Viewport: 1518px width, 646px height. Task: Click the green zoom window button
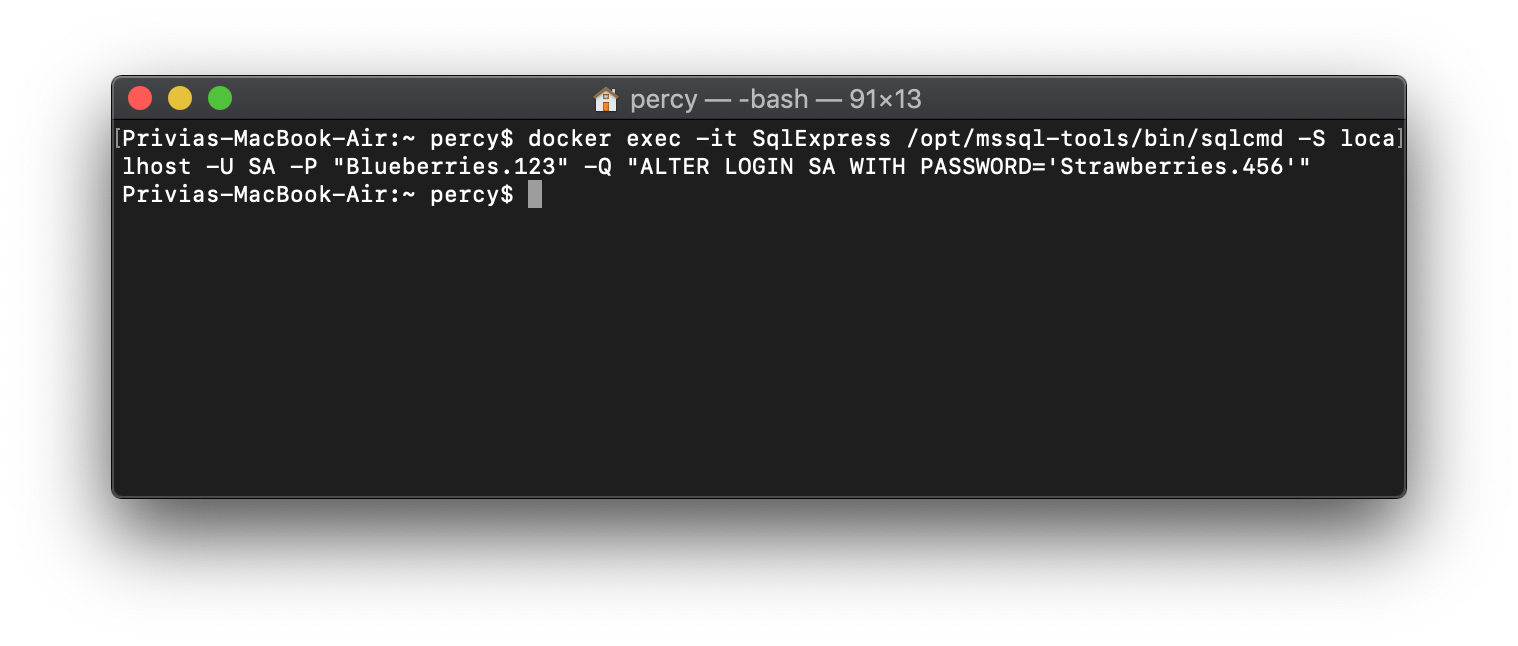[220, 98]
